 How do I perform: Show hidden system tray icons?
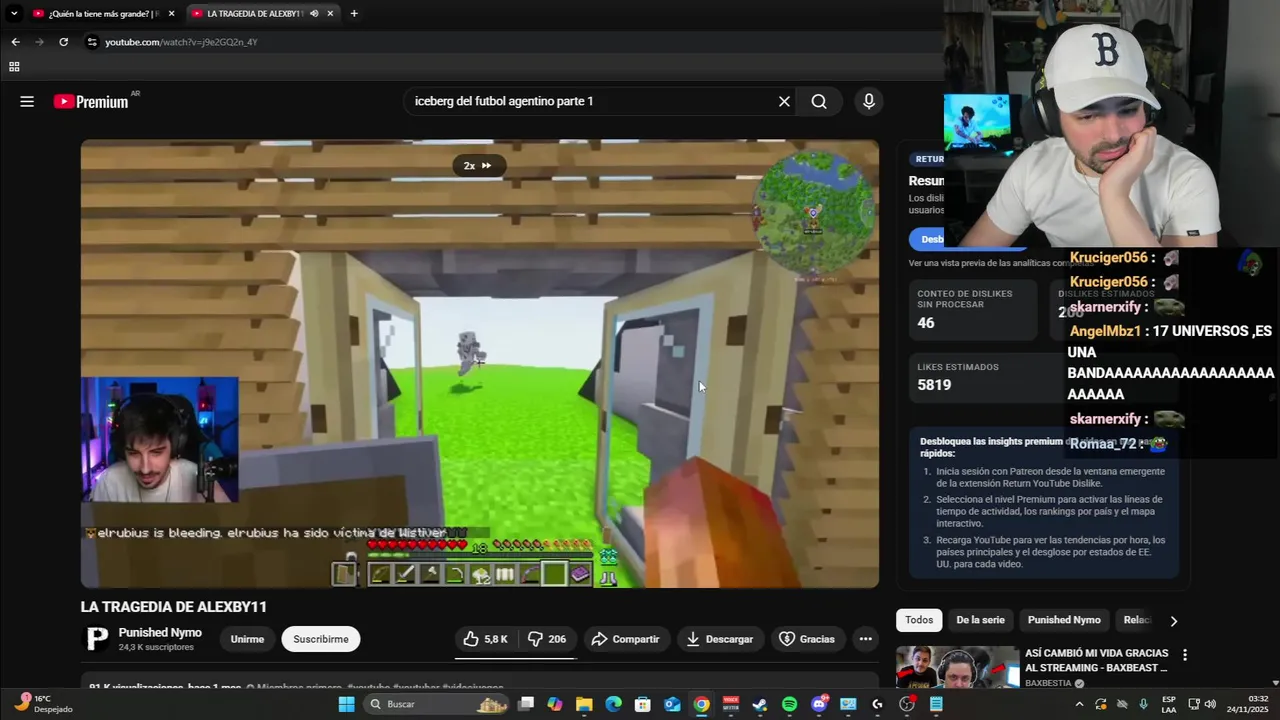point(1079,704)
